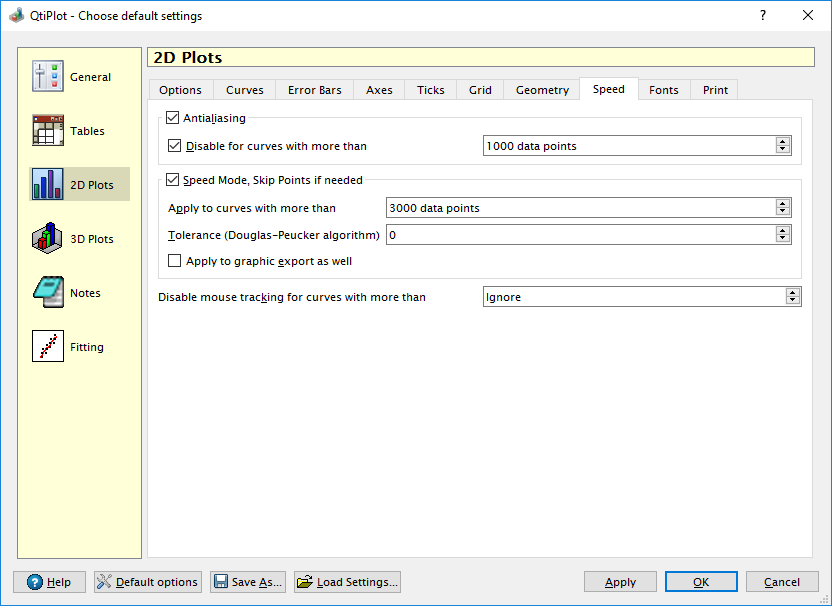Enable Apply to graphic export as well
The image size is (832, 606).
(x=175, y=261)
